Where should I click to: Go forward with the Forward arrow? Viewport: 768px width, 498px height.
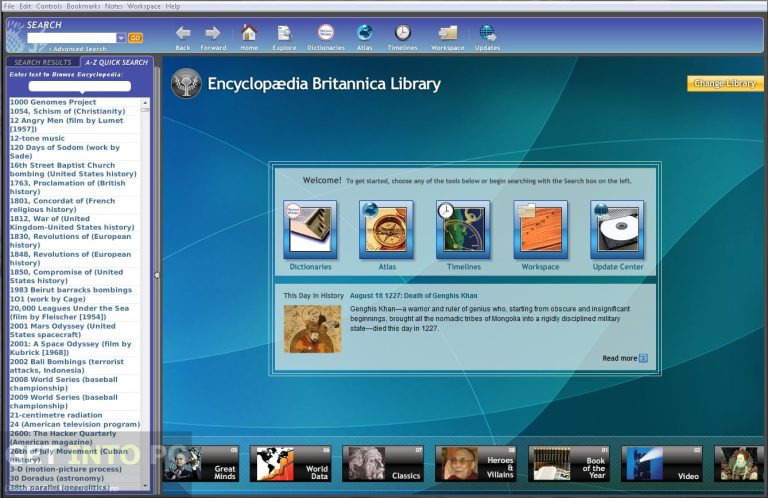[213, 37]
